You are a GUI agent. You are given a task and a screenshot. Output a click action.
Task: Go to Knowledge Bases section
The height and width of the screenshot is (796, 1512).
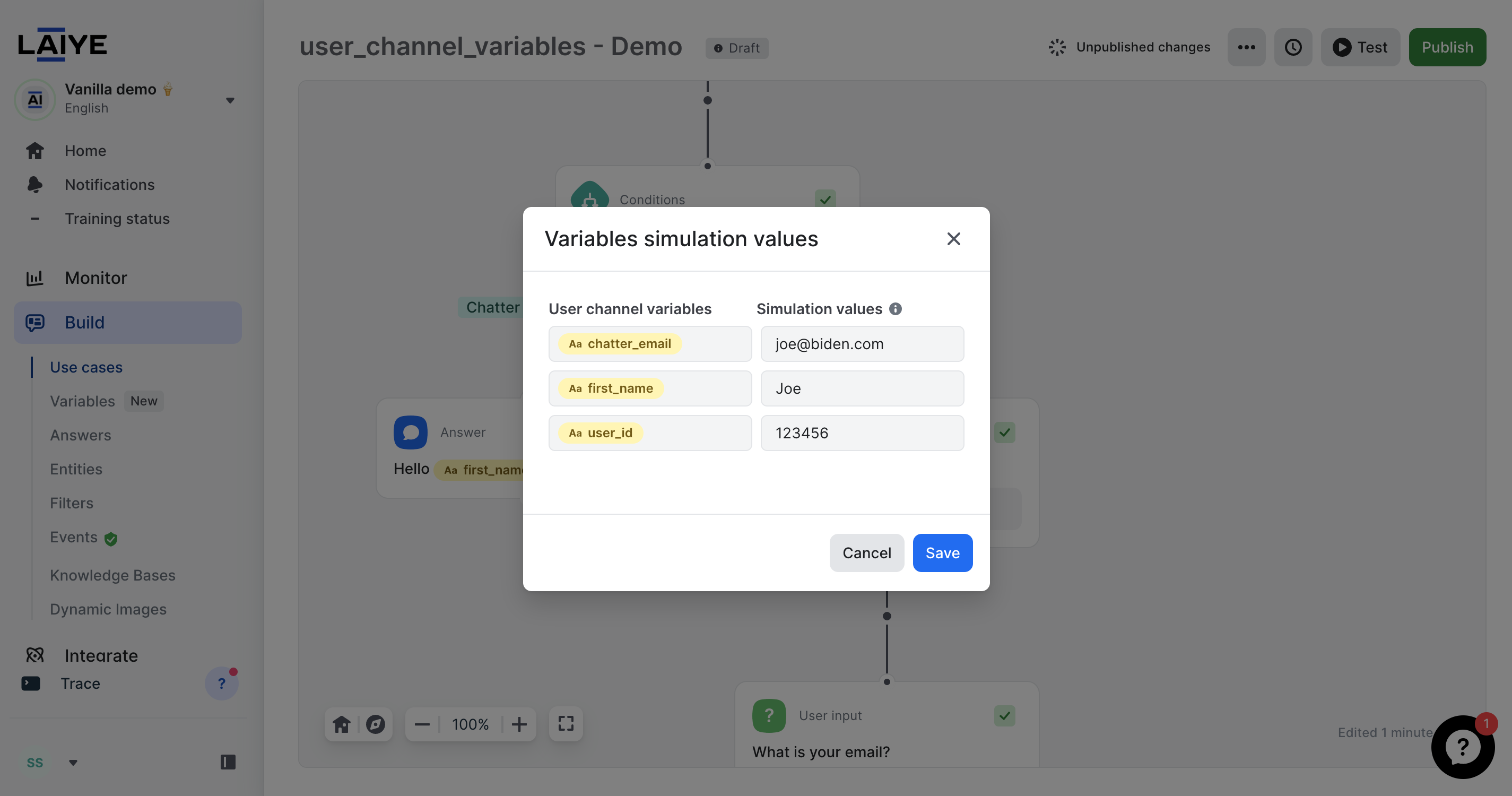pos(112,575)
